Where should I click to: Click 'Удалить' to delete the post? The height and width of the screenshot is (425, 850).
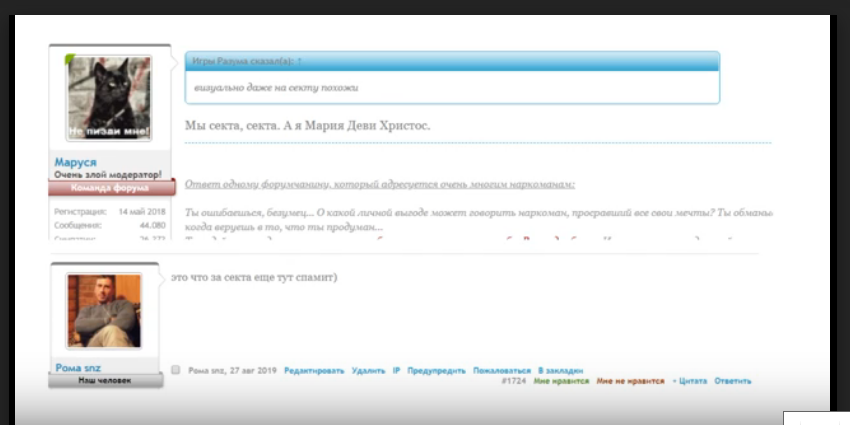point(367,370)
